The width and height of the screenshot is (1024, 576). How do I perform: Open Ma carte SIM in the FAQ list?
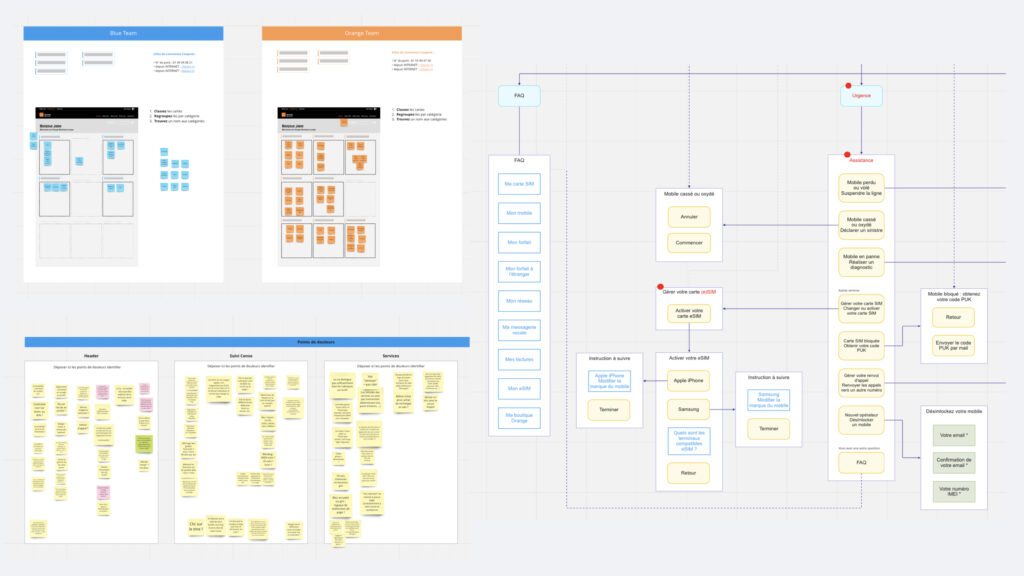(519, 184)
